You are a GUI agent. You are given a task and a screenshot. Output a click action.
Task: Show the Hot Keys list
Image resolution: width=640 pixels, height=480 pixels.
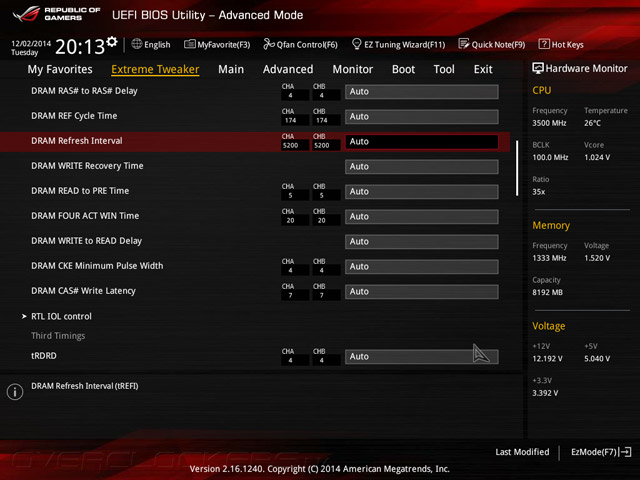pyautogui.click(x=567, y=44)
